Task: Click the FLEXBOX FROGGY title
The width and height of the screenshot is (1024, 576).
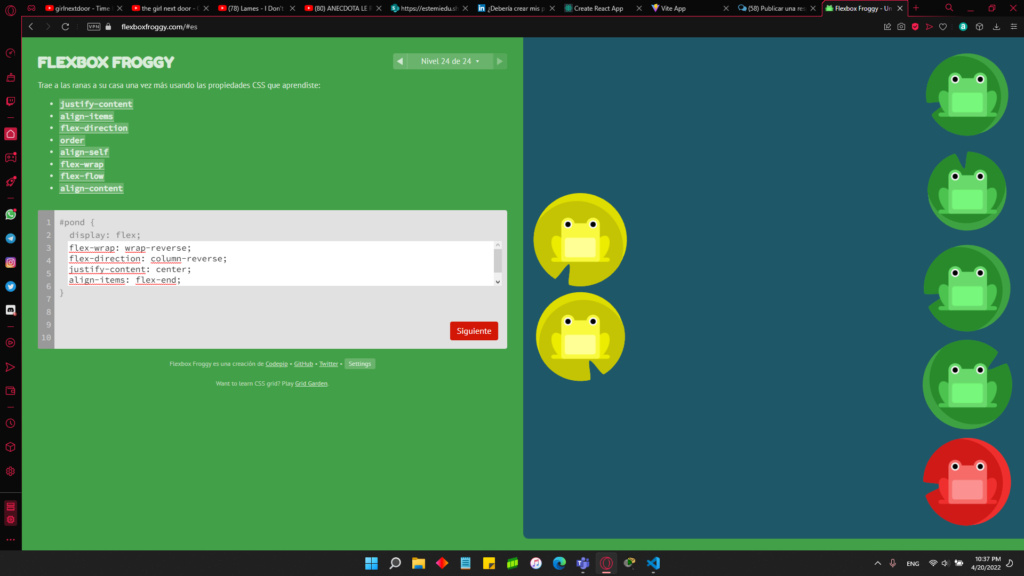Action: 106,63
